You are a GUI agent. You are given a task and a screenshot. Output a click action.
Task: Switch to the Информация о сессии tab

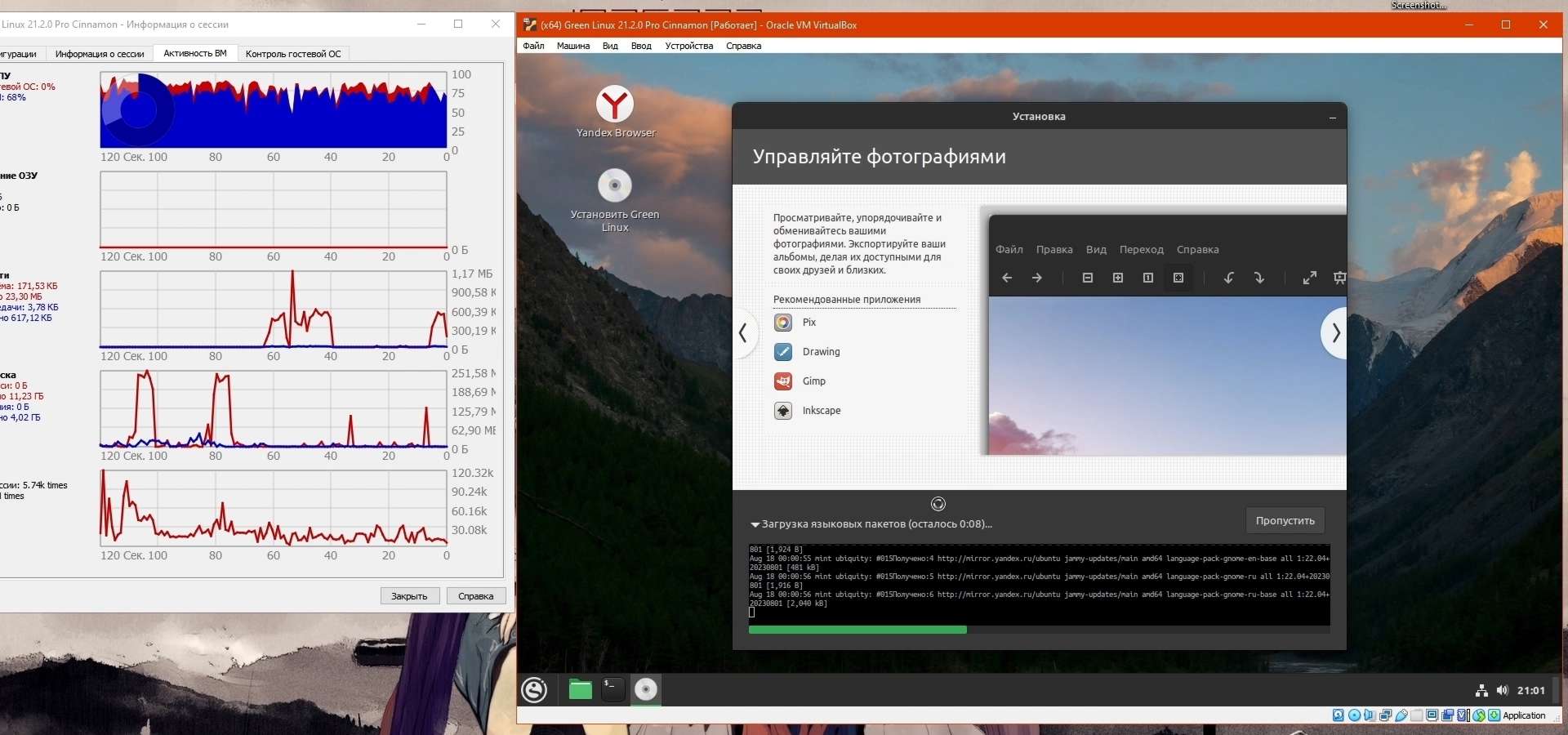point(100,54)
